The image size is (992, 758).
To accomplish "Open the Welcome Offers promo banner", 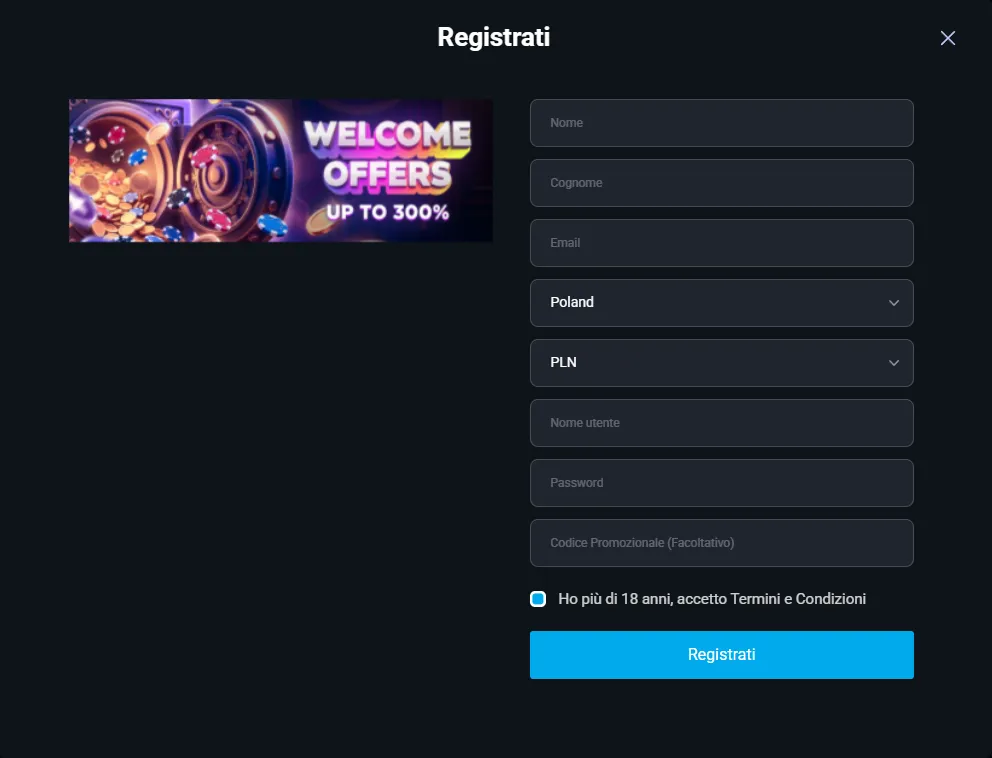I will click(281, 170).
